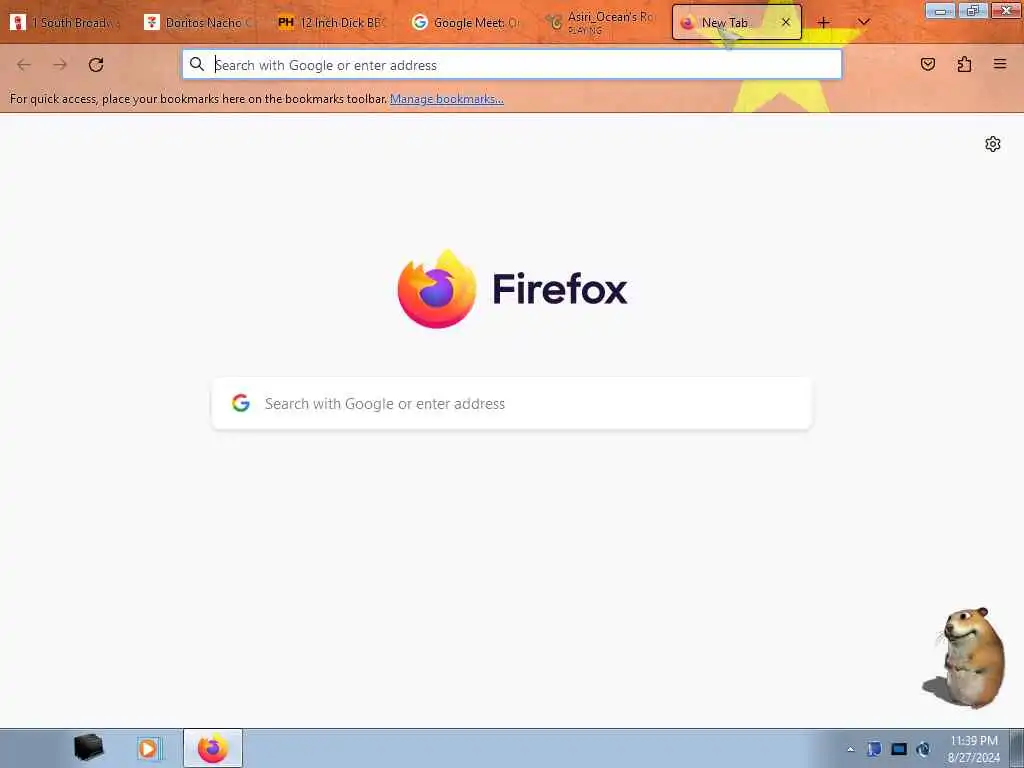Open new tab personalize gear icon
The width and height of the screenshot is (1024, 768).
pos(993,144)
